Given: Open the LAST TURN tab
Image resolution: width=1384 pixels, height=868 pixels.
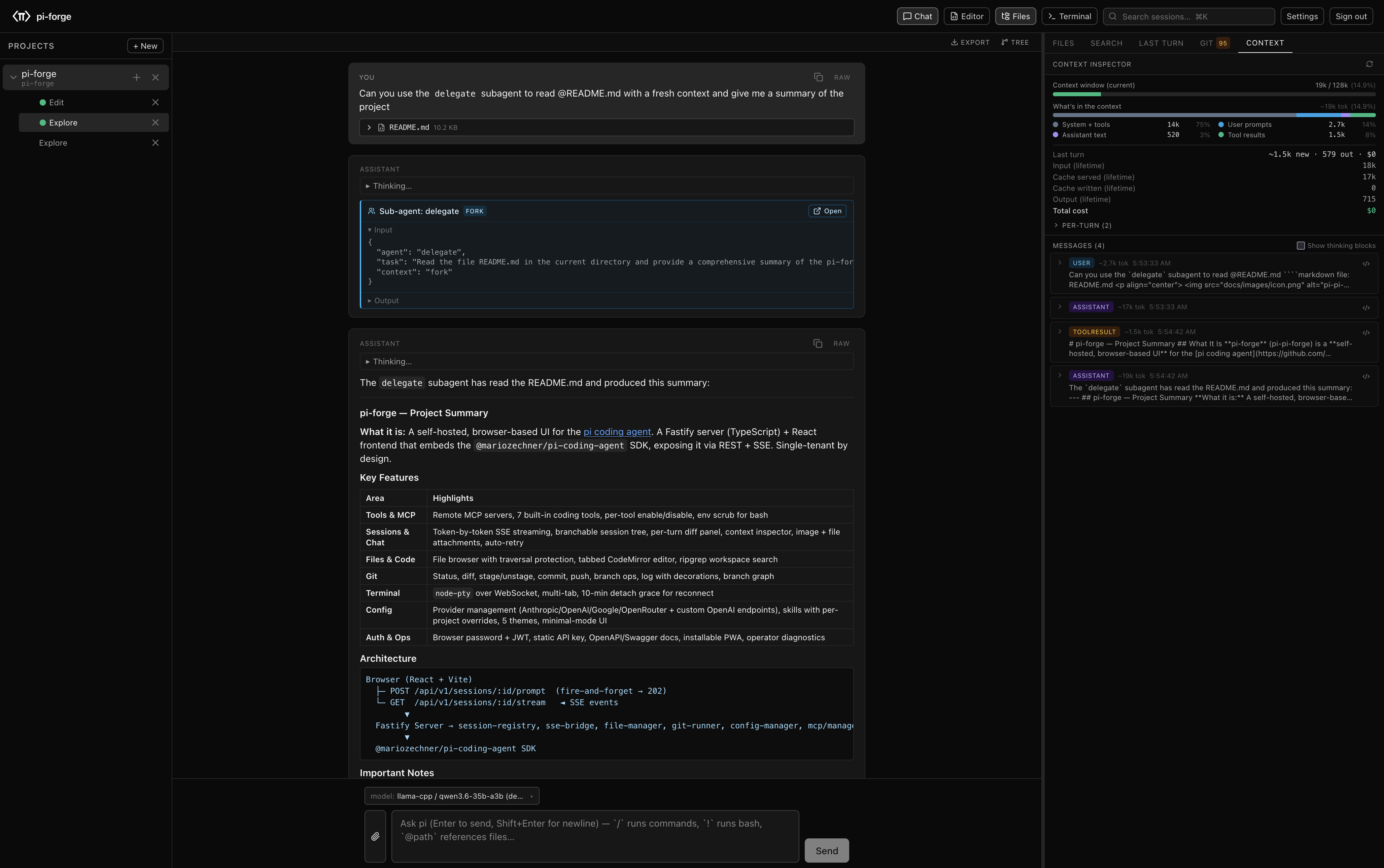Looking at the screenshot, I should (x=1161, y=43).
